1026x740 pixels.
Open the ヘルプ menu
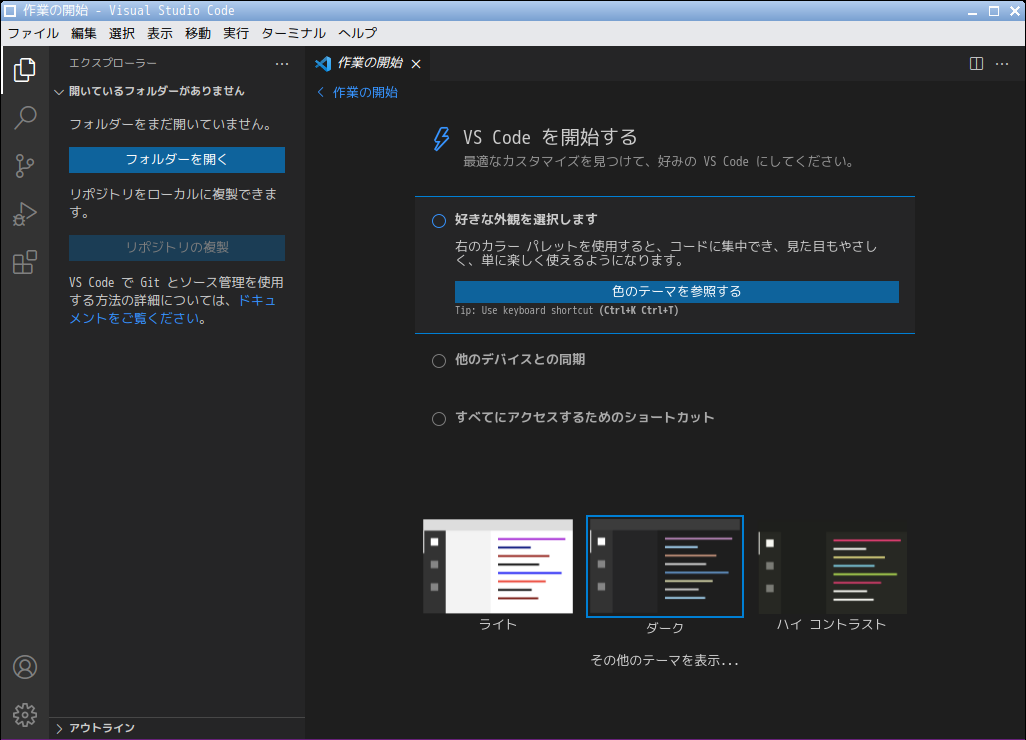[x=357, y=33]
